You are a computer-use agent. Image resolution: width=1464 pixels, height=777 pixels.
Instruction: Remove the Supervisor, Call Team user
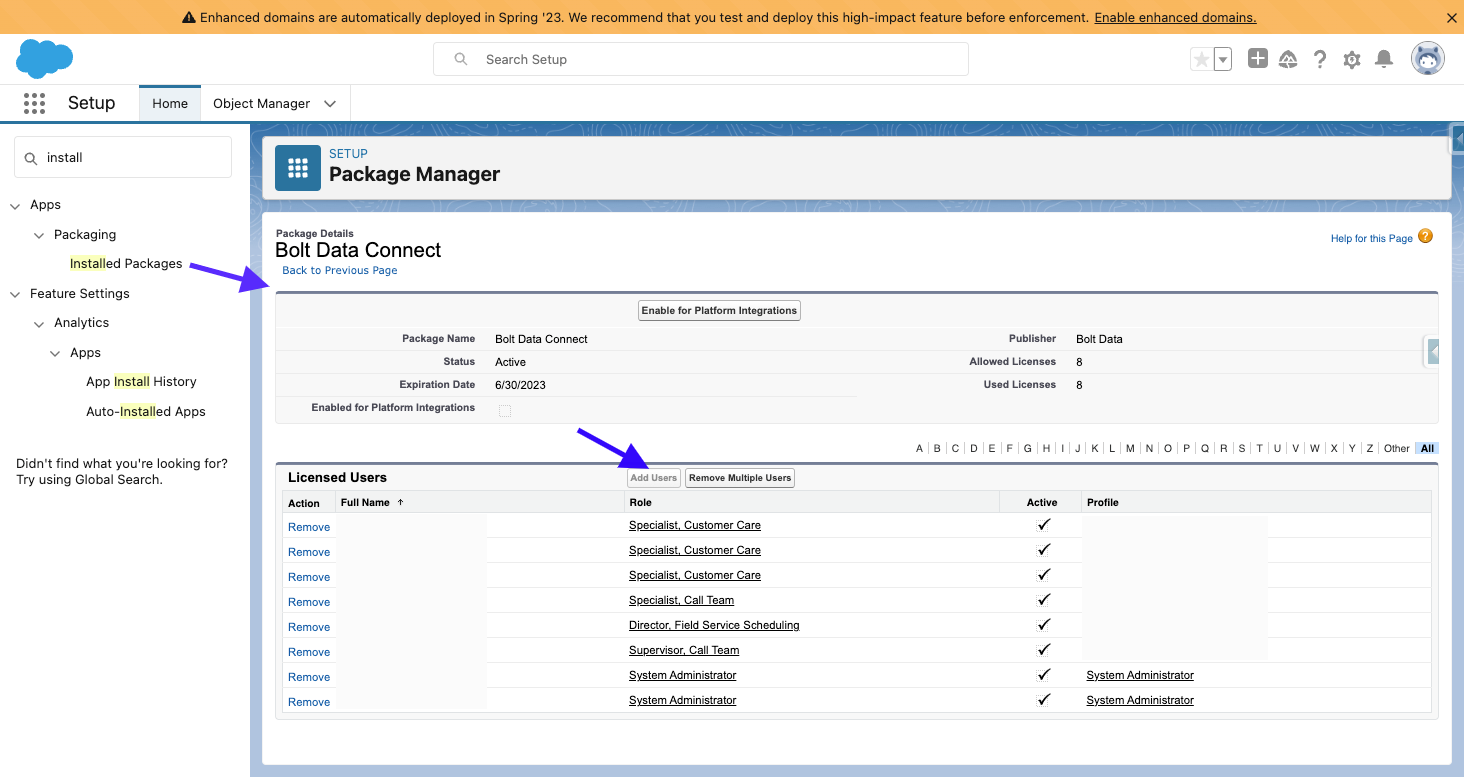pyautogui.click(x=309, y=652)
